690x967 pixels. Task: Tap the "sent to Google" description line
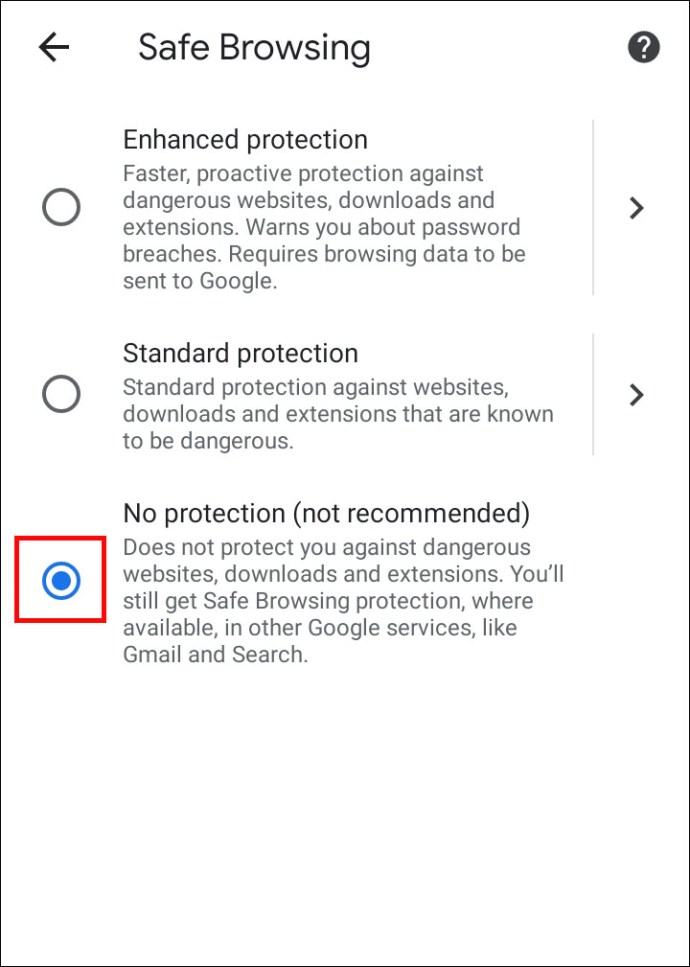pyautogui.click(x=198, y=281)
